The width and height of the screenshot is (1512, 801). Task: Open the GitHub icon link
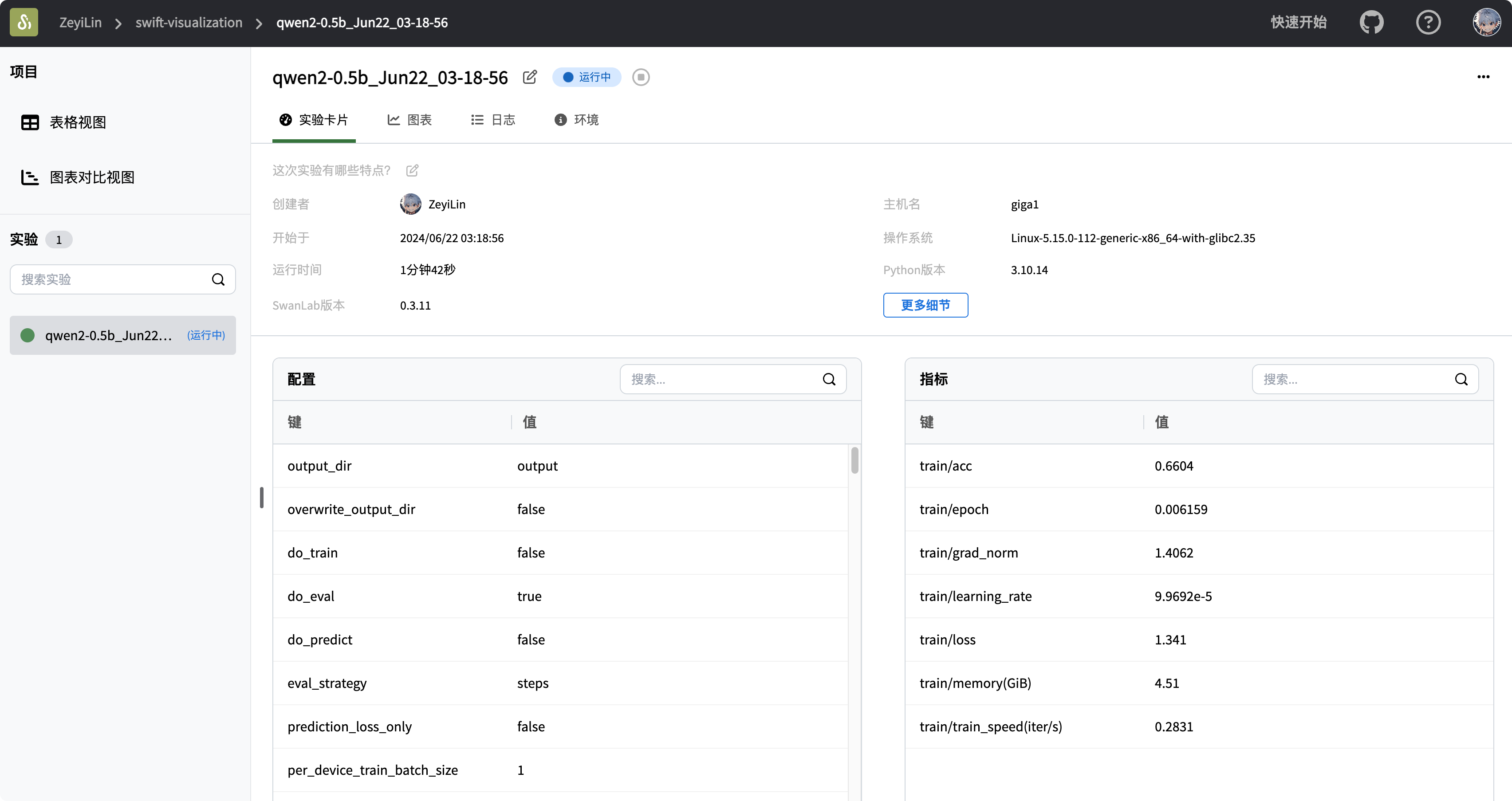[x=1371, y=22]
